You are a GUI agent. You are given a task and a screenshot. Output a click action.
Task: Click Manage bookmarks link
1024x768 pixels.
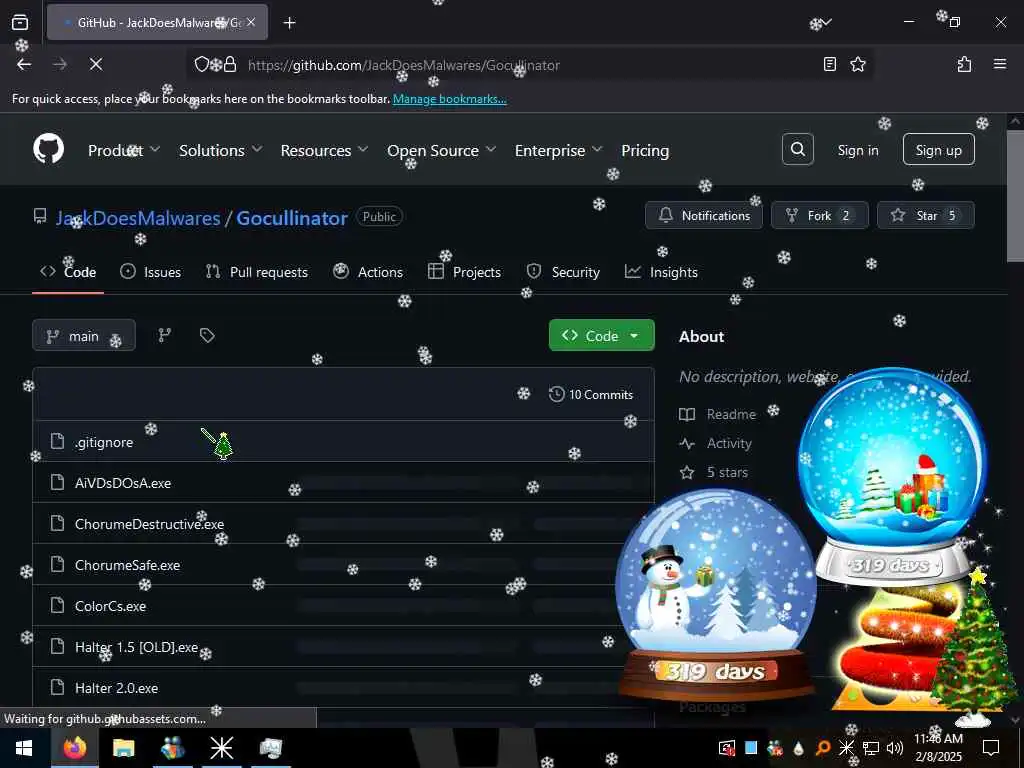tap(449, 99)
